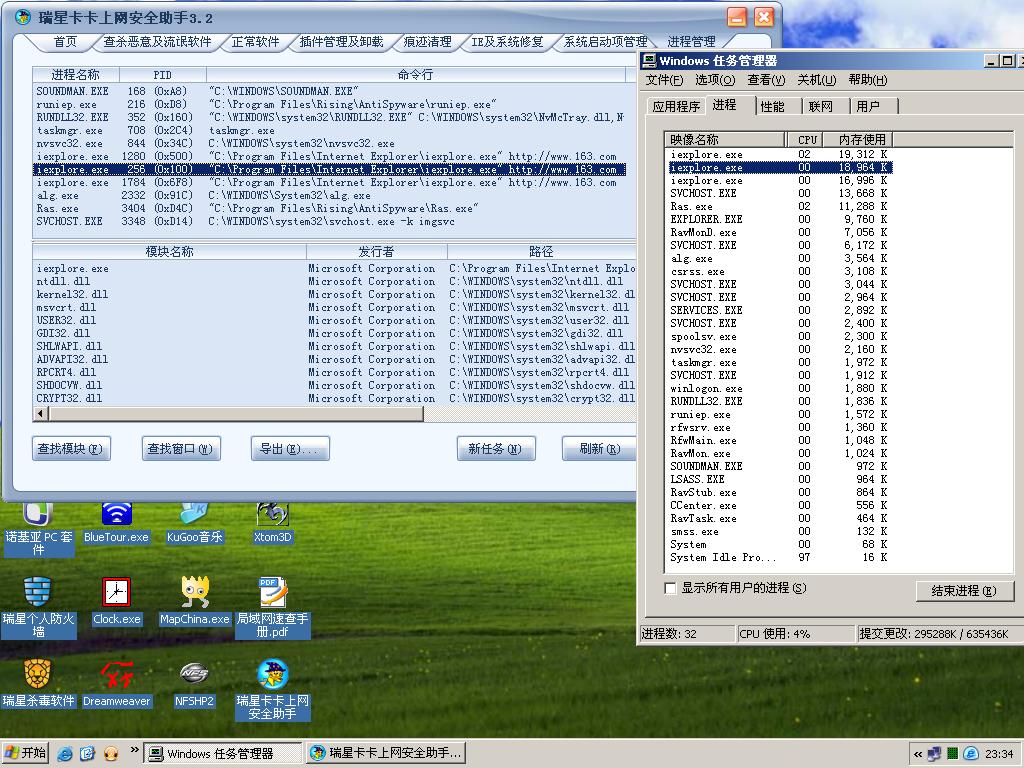
Task: Select the KuGoo音乐 desktop shortcut
Action: pyautogui.click(x=194, y=516)
